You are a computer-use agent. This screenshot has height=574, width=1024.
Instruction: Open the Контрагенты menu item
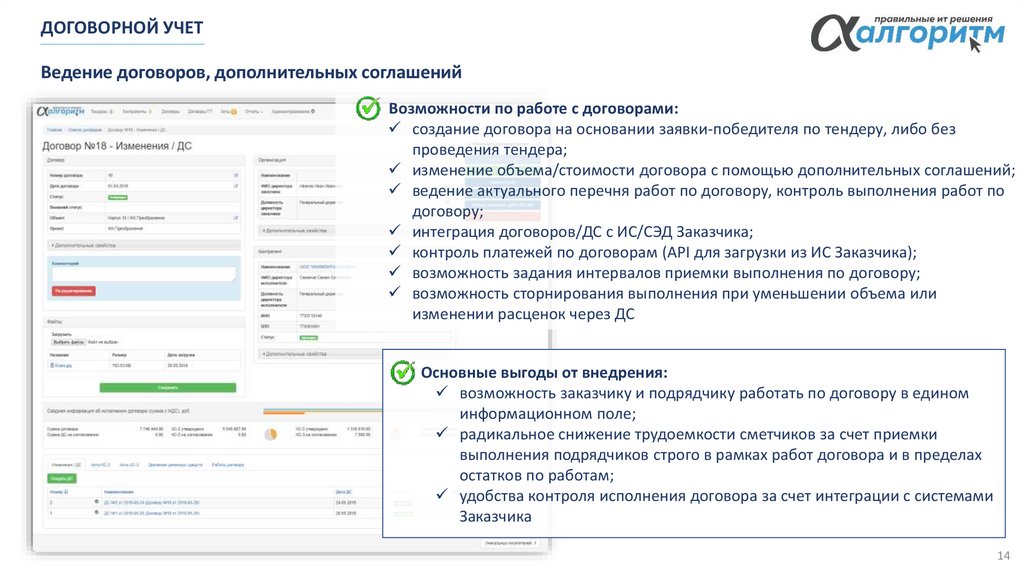click(x=136, y=112)
